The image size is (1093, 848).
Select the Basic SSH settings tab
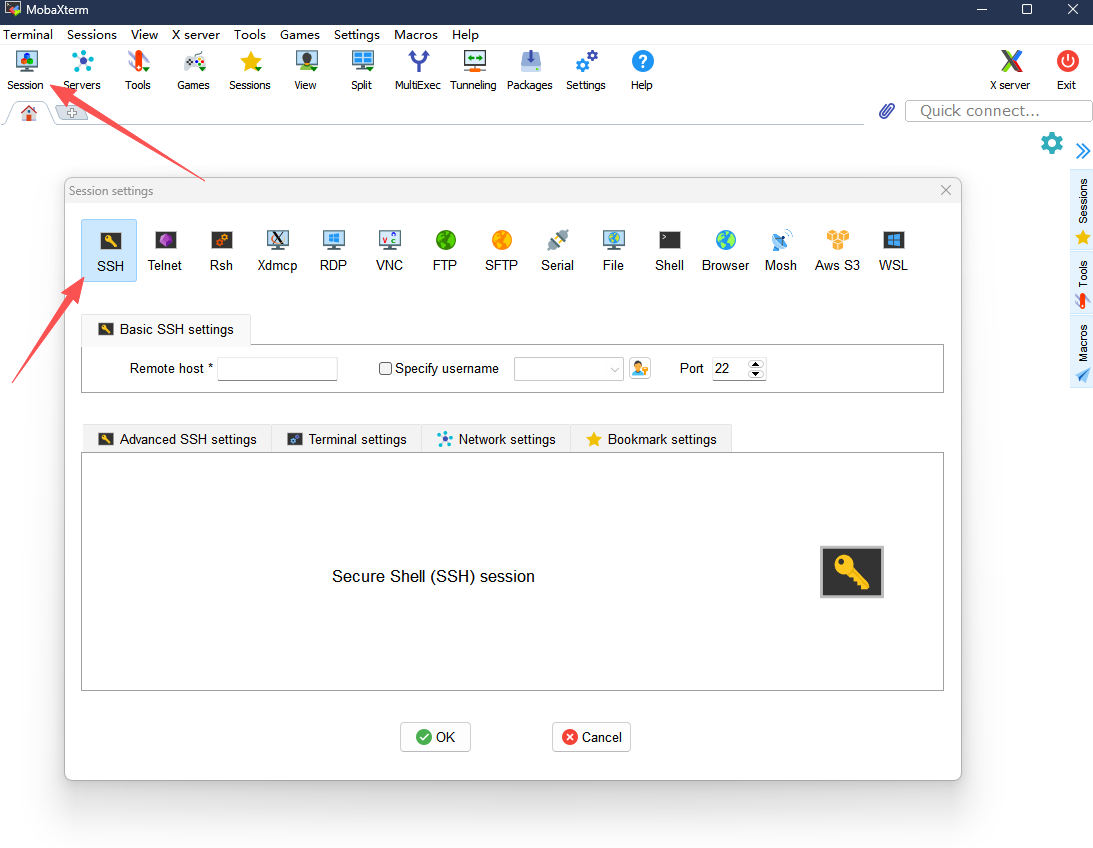click(166, 329)
